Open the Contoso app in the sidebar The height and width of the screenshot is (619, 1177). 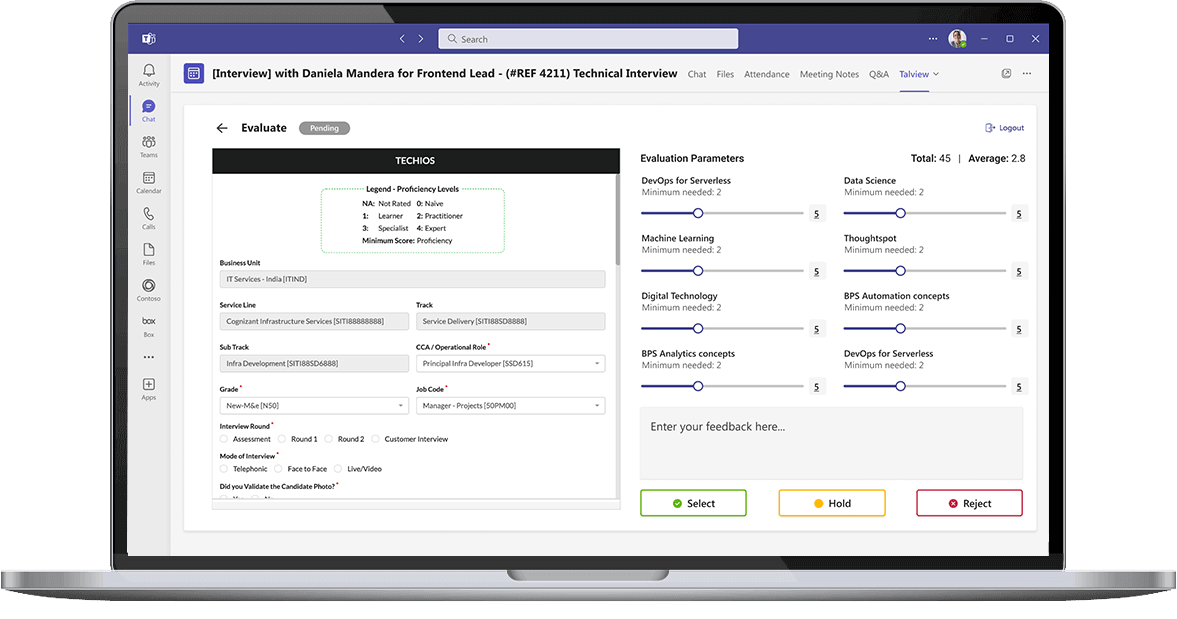coord(149,290)
